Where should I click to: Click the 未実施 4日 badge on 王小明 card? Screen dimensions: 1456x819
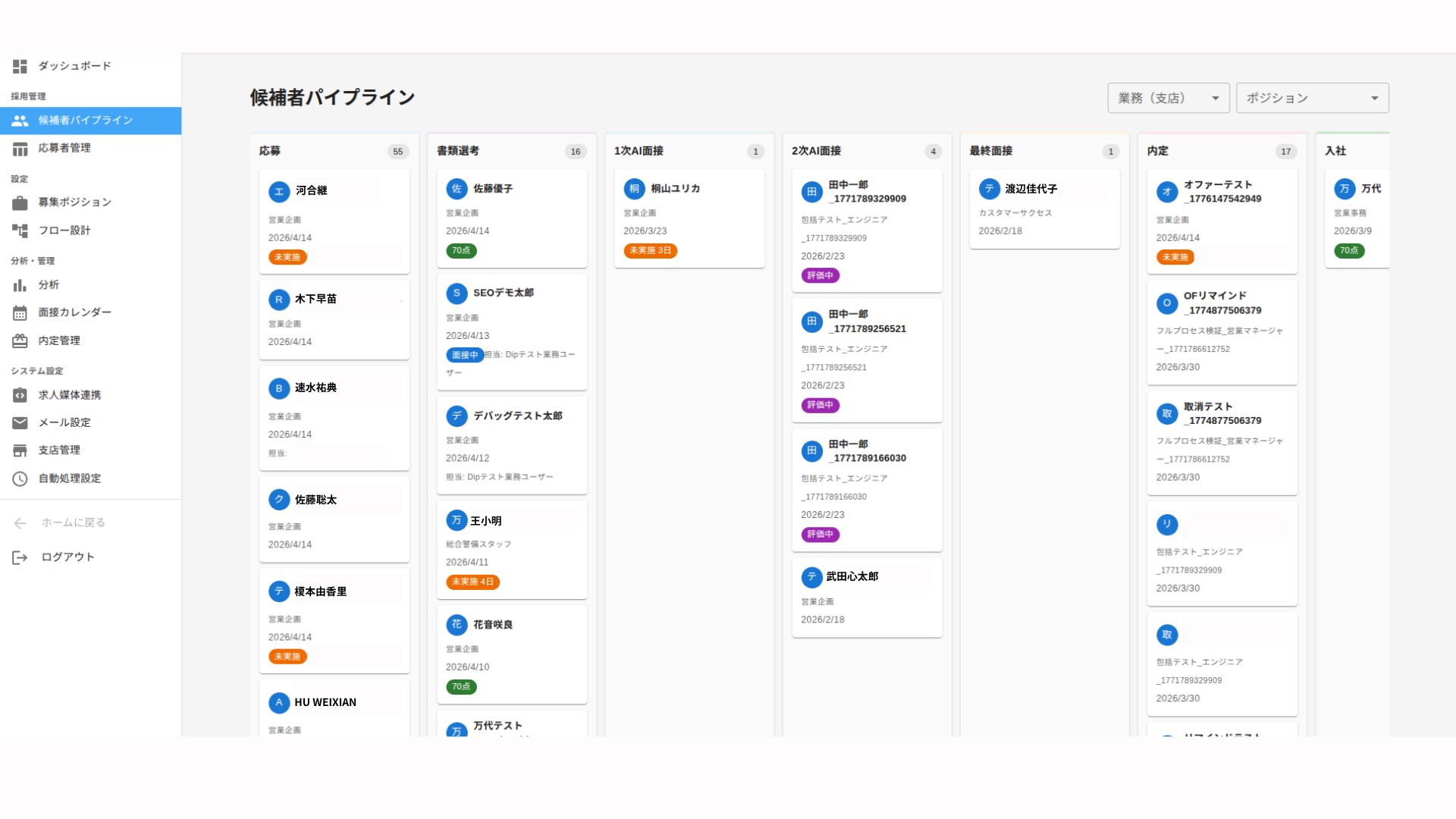pos(472,582)
